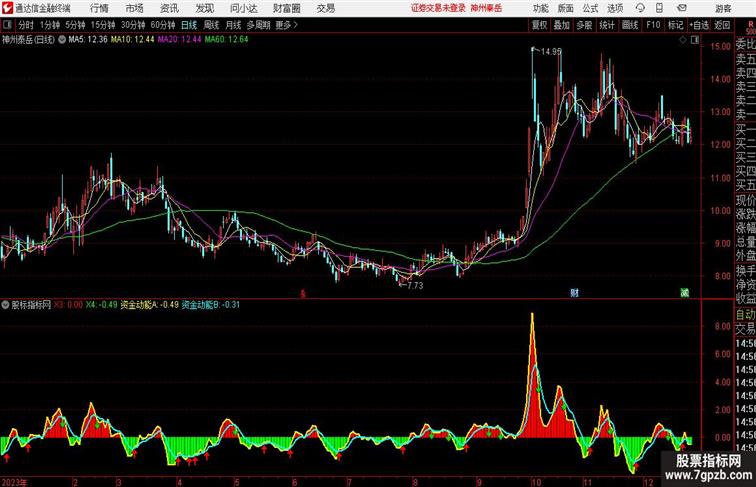Viewport: 756px width, 487px height.
Task: Click the 游客 user label
Action: click(723, 8)
